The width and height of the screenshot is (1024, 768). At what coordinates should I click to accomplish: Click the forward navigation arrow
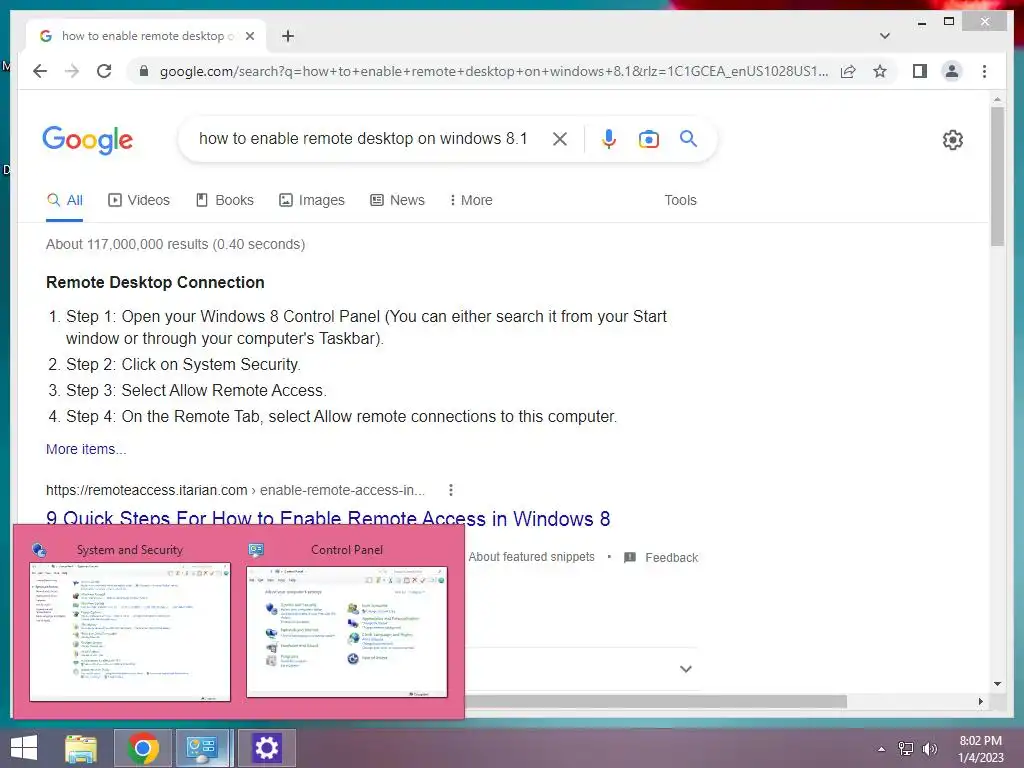point(72,71)
